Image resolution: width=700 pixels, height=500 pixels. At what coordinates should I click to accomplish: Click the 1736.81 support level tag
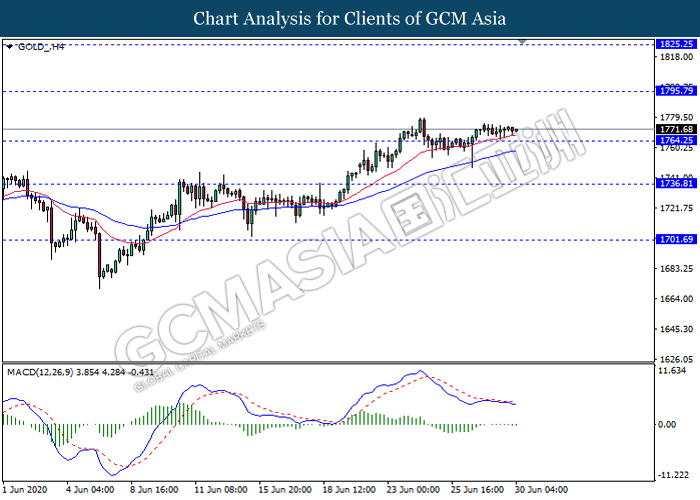tap(676, 183)
